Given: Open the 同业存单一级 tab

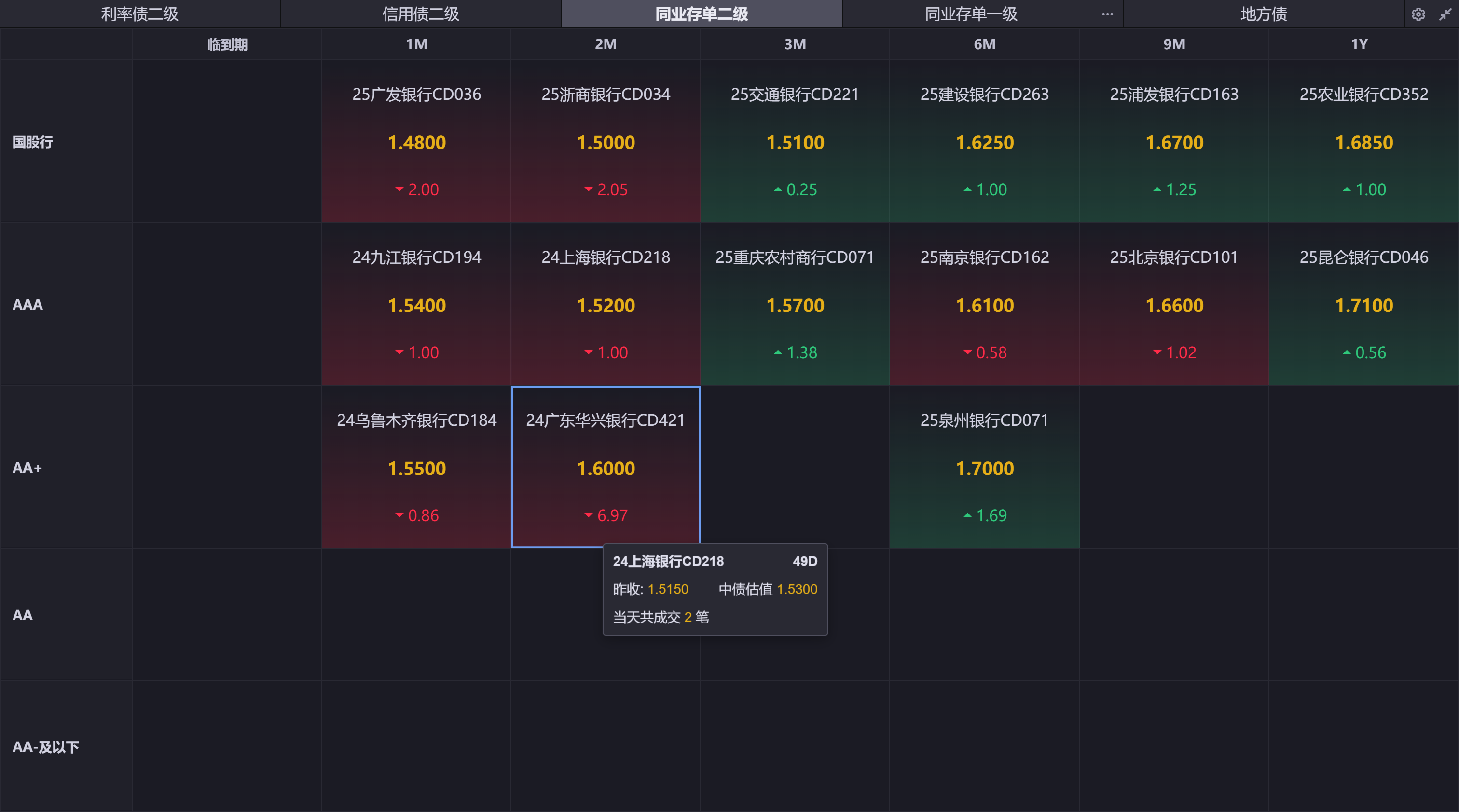Looking at the screenshot, I should click(x=971, y=14).
